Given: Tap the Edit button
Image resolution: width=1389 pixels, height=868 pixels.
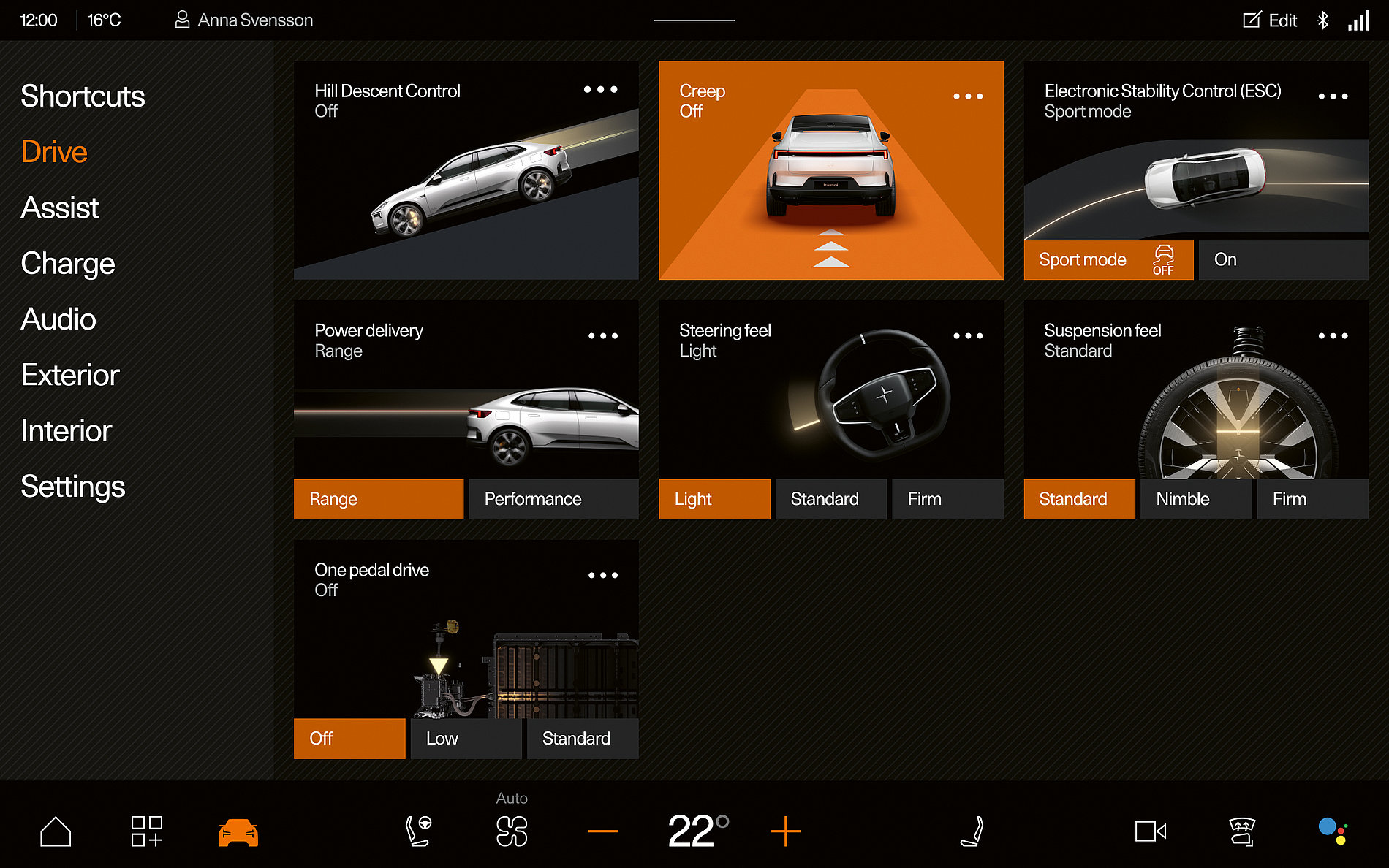Looking at the screenshot, I should [1270, 20].
